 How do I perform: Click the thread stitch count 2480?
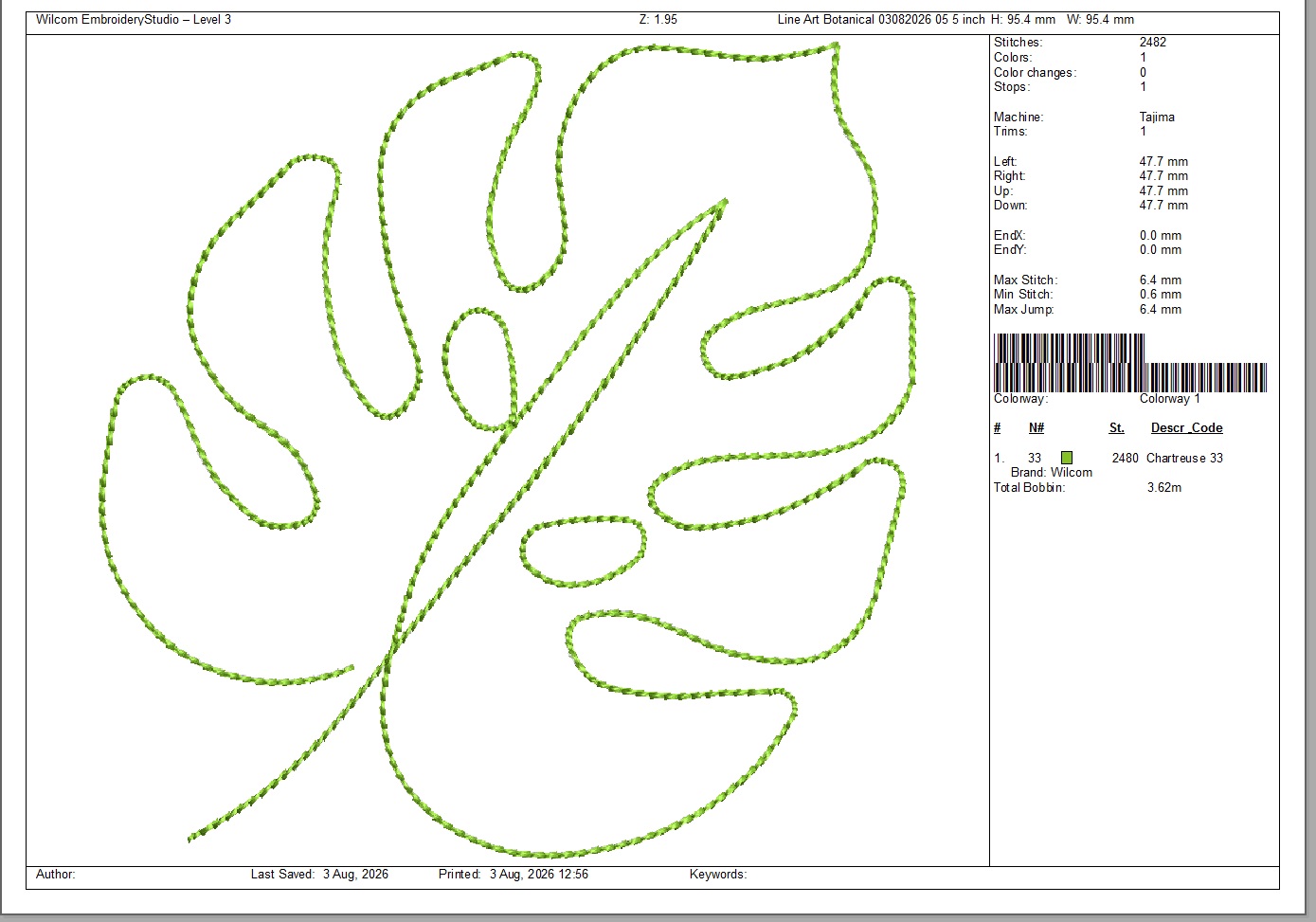[1126, 458]
